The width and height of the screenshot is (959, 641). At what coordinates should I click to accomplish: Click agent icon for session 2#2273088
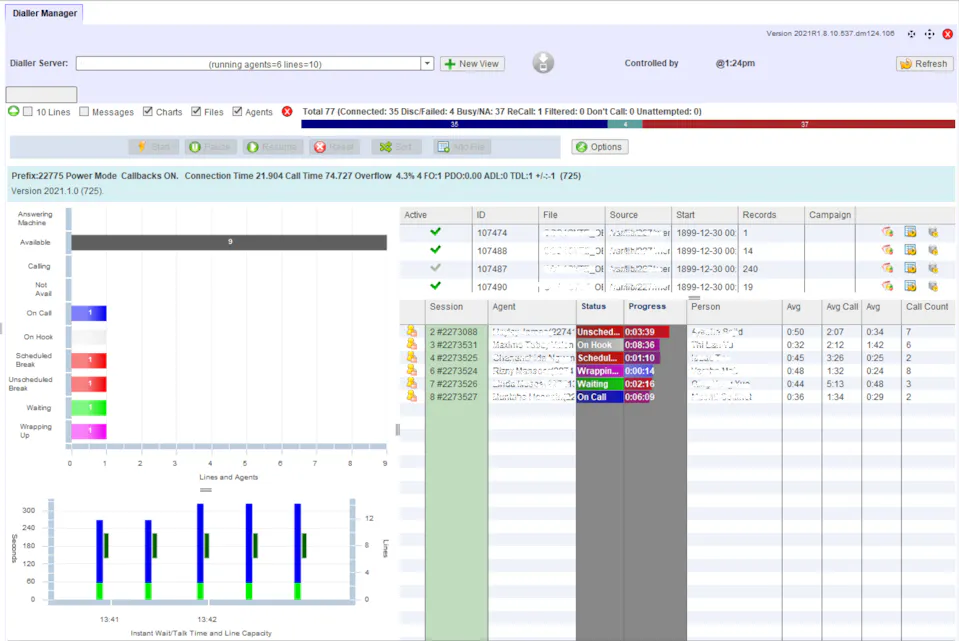tap(411, 331)
